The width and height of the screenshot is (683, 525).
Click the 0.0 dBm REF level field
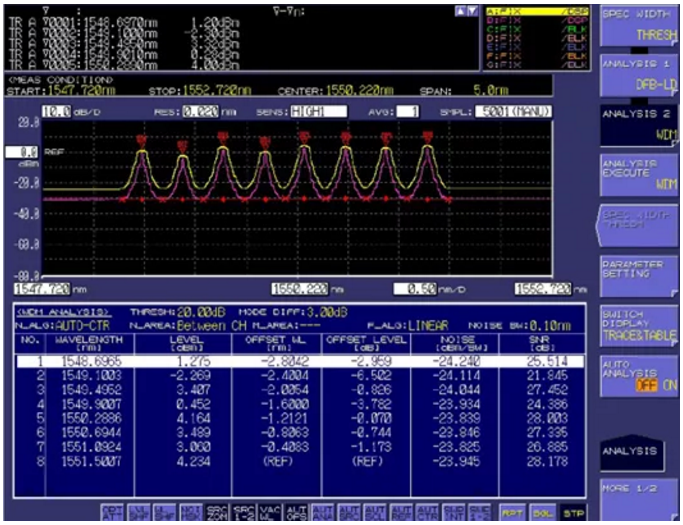[x=22, y=152]
